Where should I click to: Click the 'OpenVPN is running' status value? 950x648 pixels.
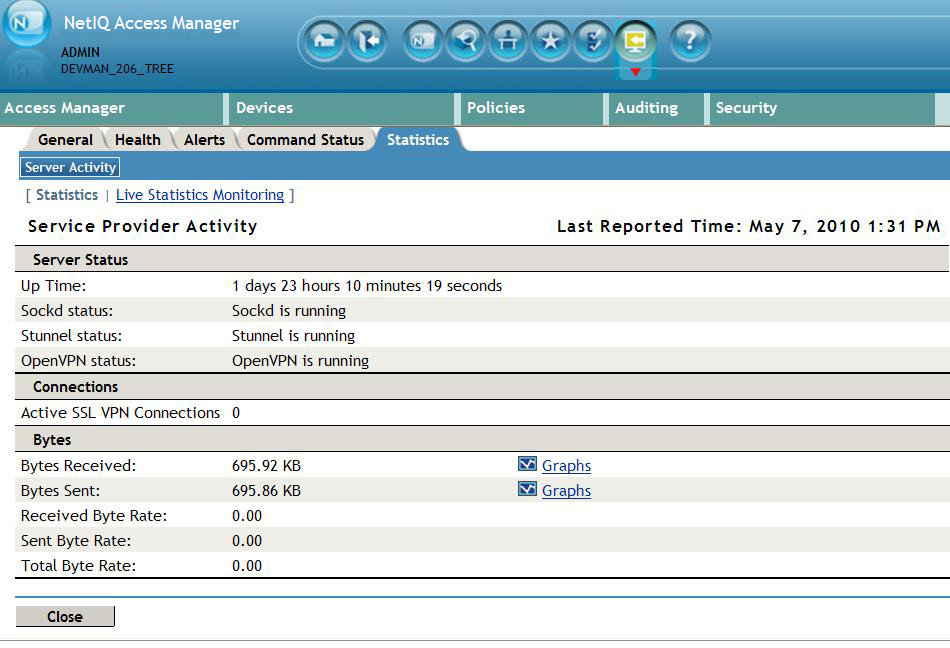pyautogui.click(x=301, y=361)
